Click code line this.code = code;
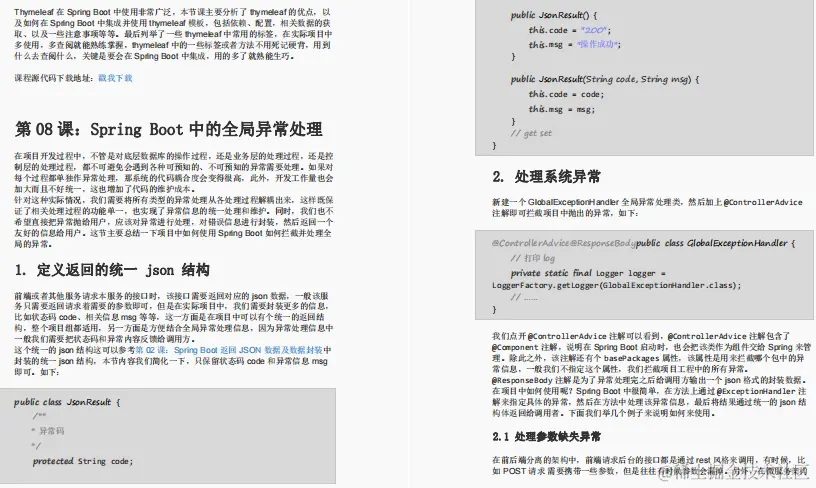 coord(566,94)
